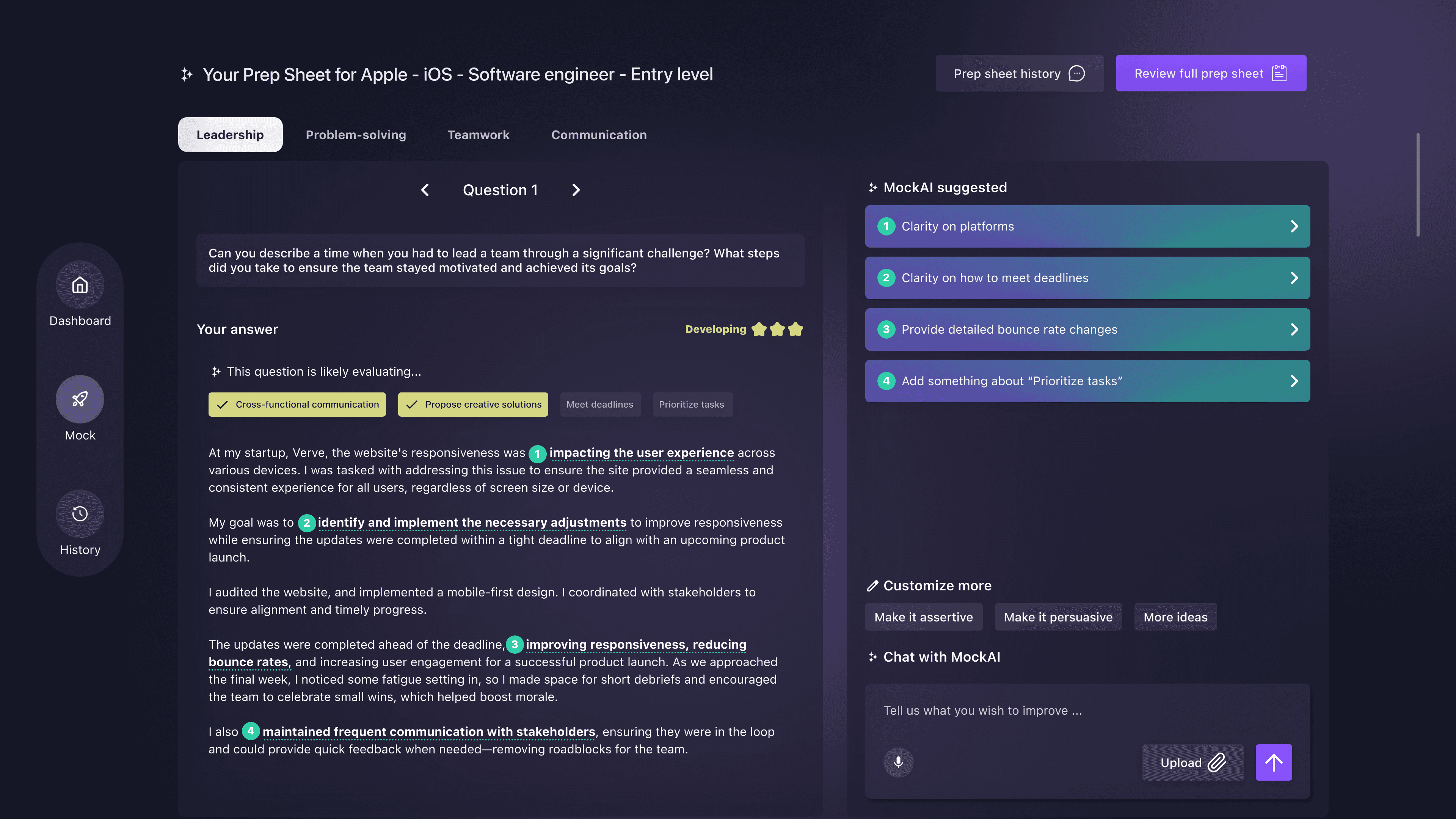Toggle the Propose creative solutions chip
Image resolution: width=1456 pixels, height=819 pixels.
pyautogui.click(x=472, y=405)
